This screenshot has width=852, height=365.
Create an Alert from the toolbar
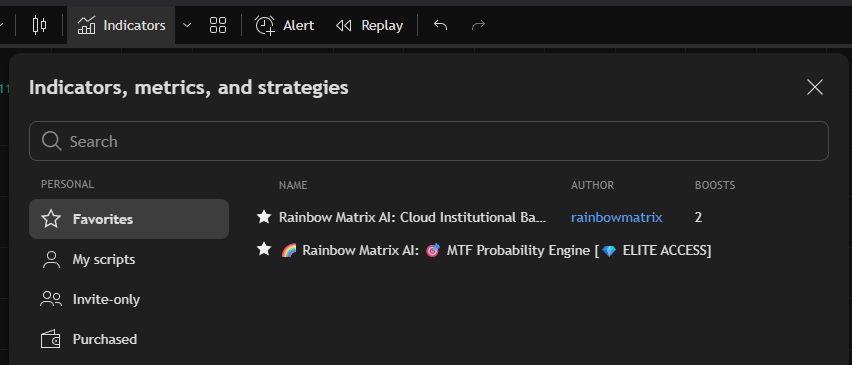284,25
